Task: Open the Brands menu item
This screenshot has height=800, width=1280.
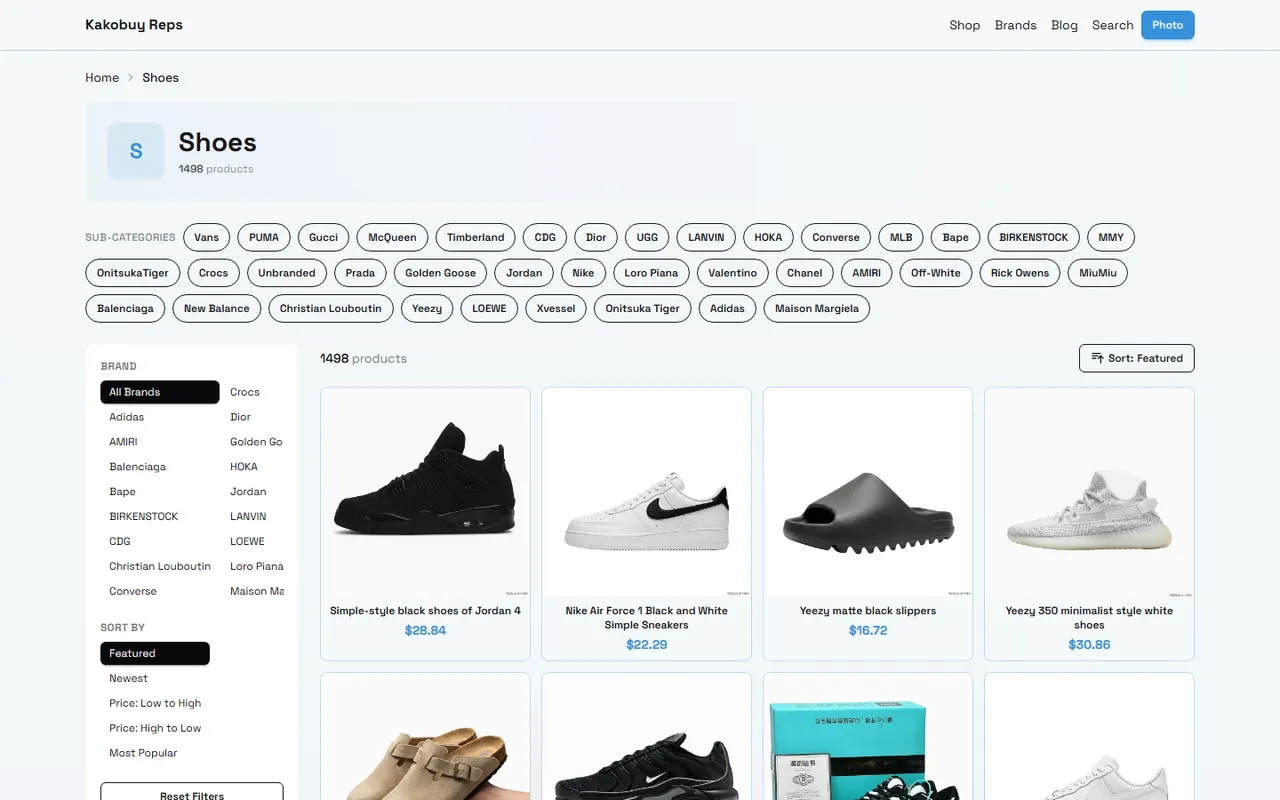Action: click(1015, 25)
